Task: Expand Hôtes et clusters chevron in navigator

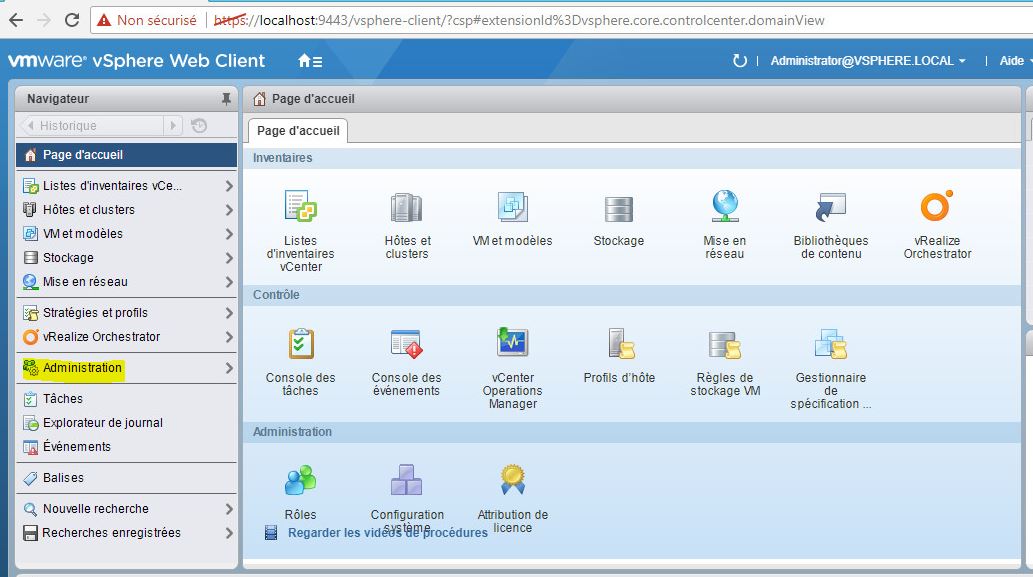Action: pos(229,209)
